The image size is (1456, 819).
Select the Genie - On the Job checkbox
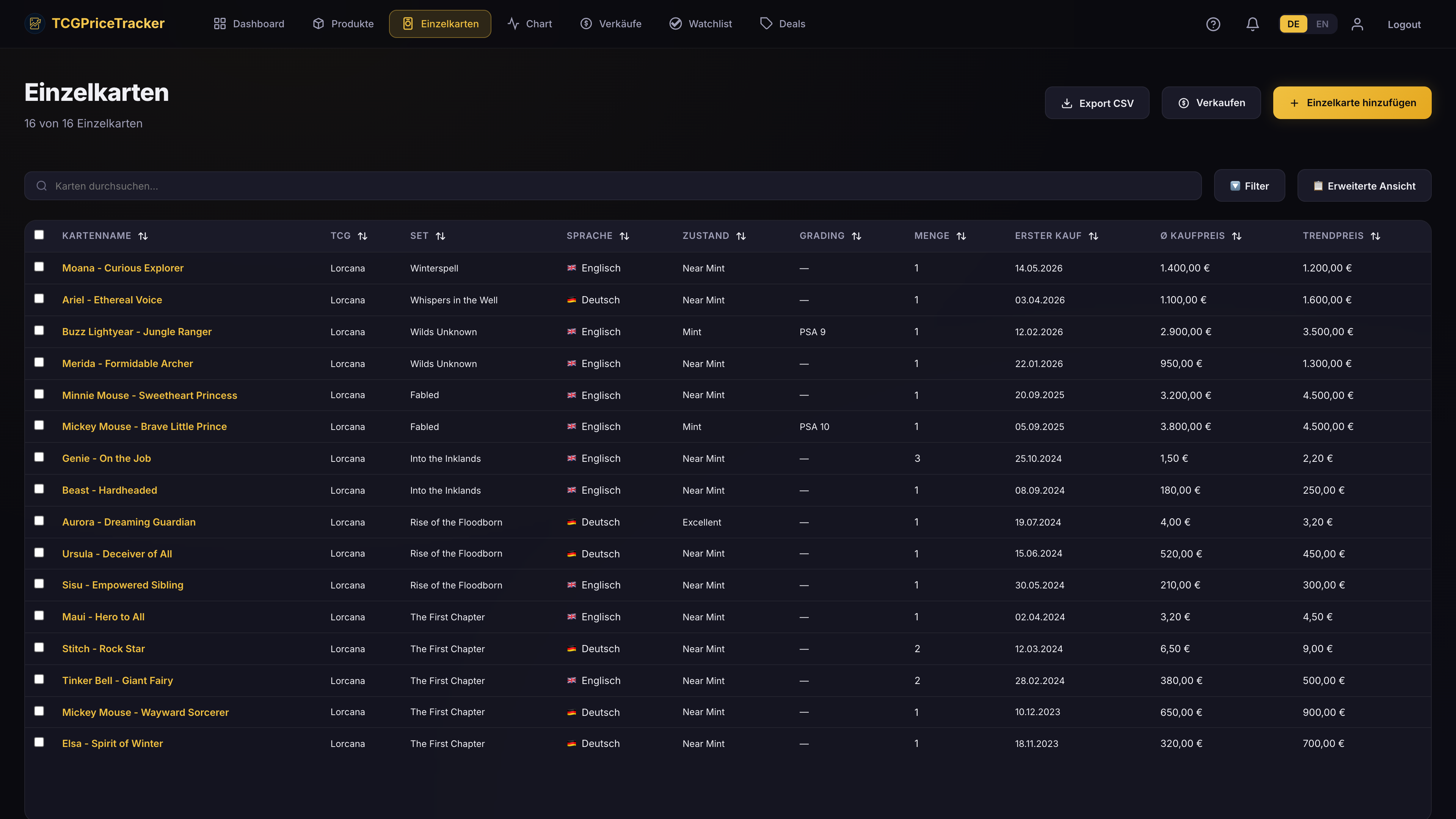39,457
